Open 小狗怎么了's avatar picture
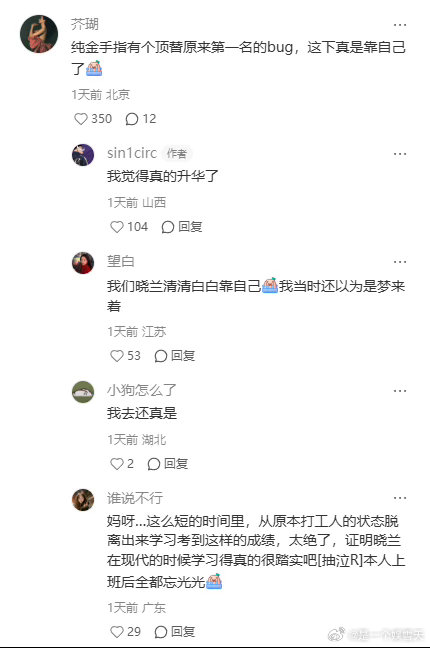This screenshot has width=430, height=648. (83, 392)
